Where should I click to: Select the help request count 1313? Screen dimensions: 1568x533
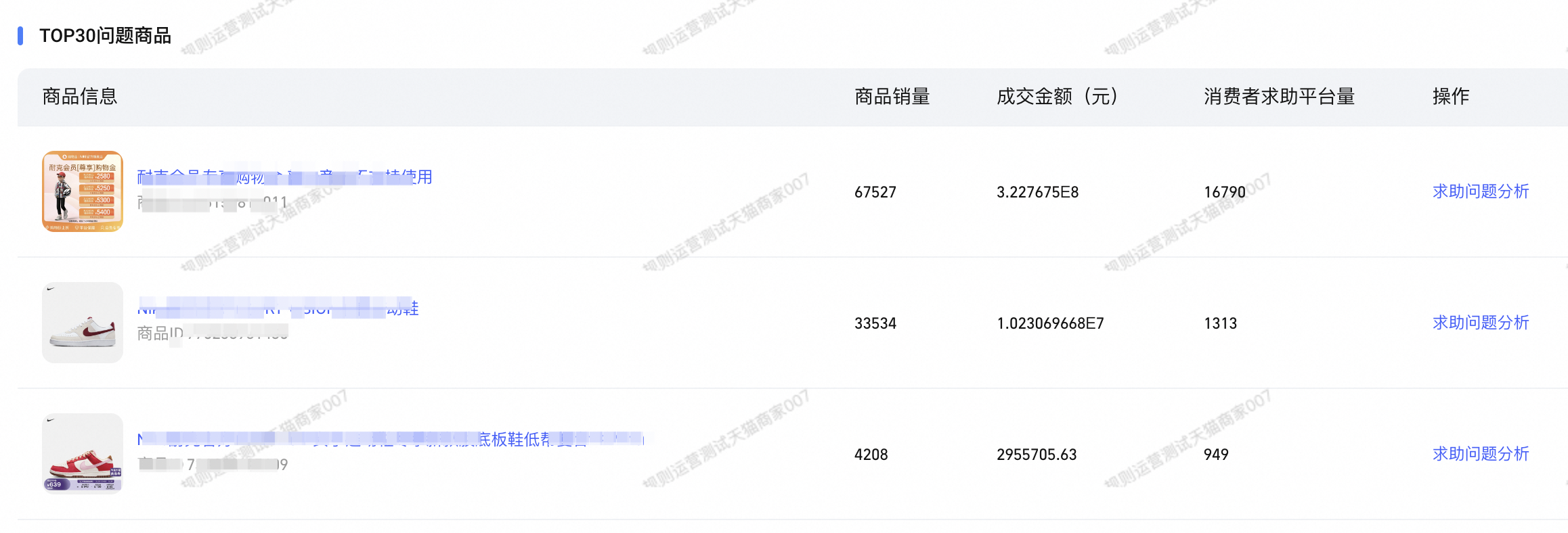pyautogui.click(x=1221, y=323)
